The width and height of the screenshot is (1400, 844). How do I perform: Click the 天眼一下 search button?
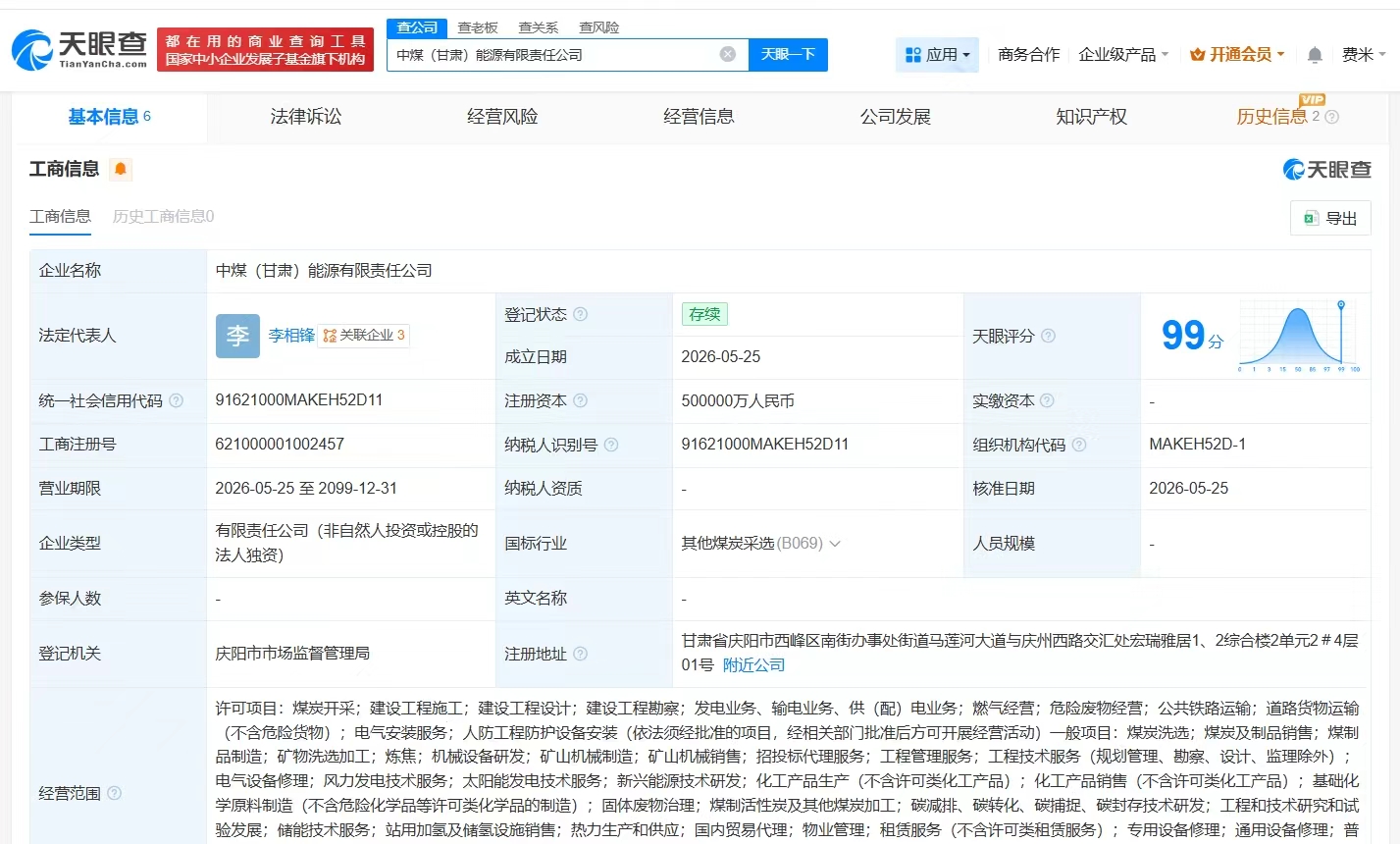(x=788, y=55)
